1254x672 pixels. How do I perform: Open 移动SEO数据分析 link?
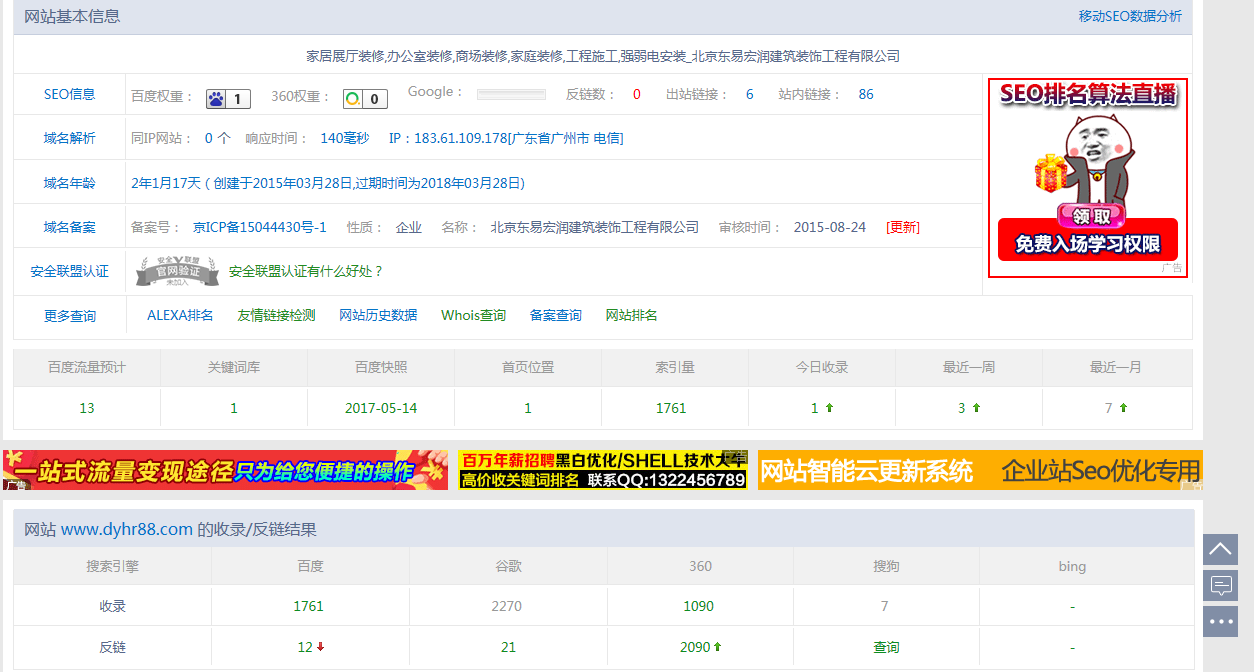[x=1130, y=16]
